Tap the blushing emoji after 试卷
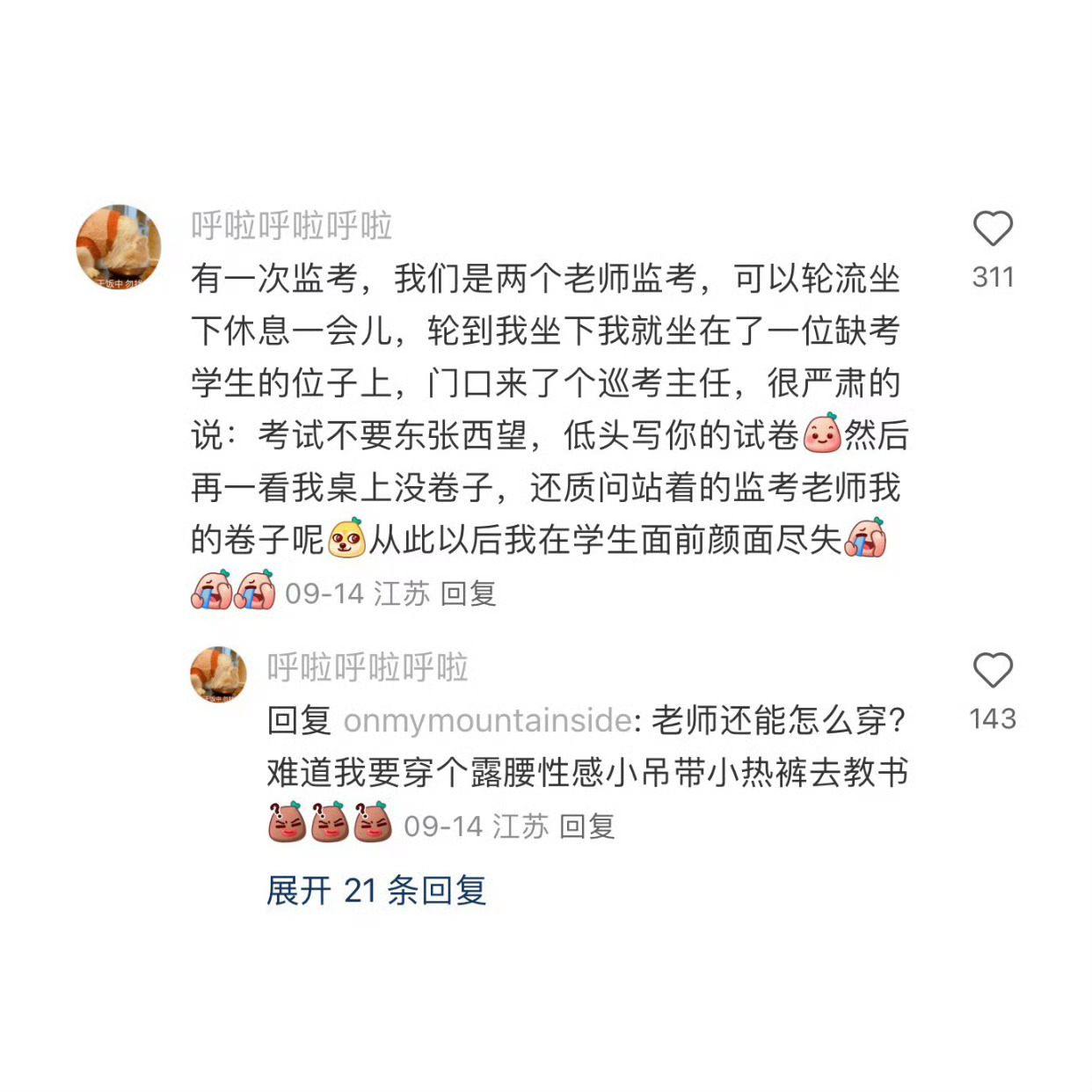Image resolution: width=1092 pixels, height=1092 pixels. [822, 433]
